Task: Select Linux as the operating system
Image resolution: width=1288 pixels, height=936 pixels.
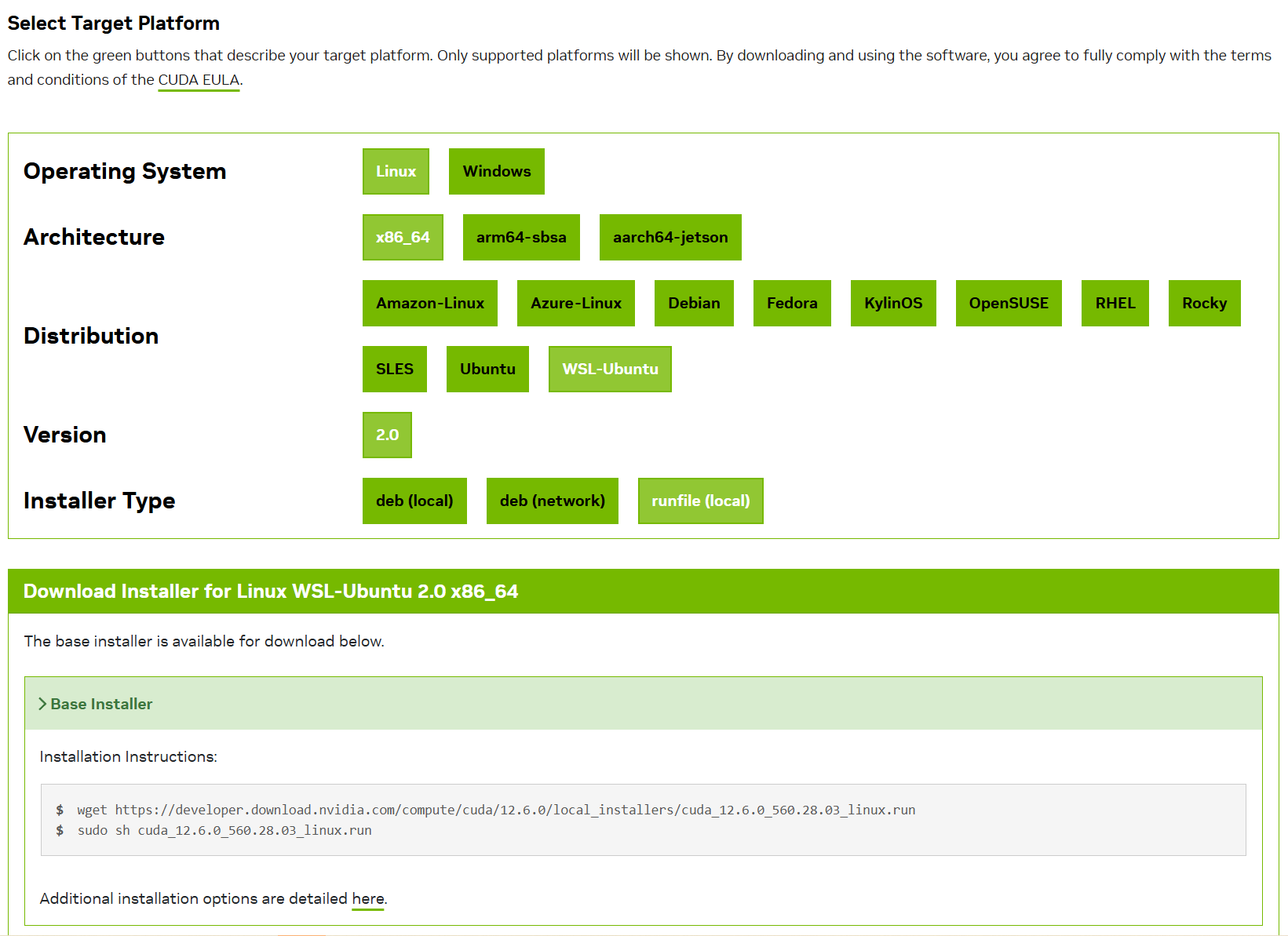Action: 396,171
